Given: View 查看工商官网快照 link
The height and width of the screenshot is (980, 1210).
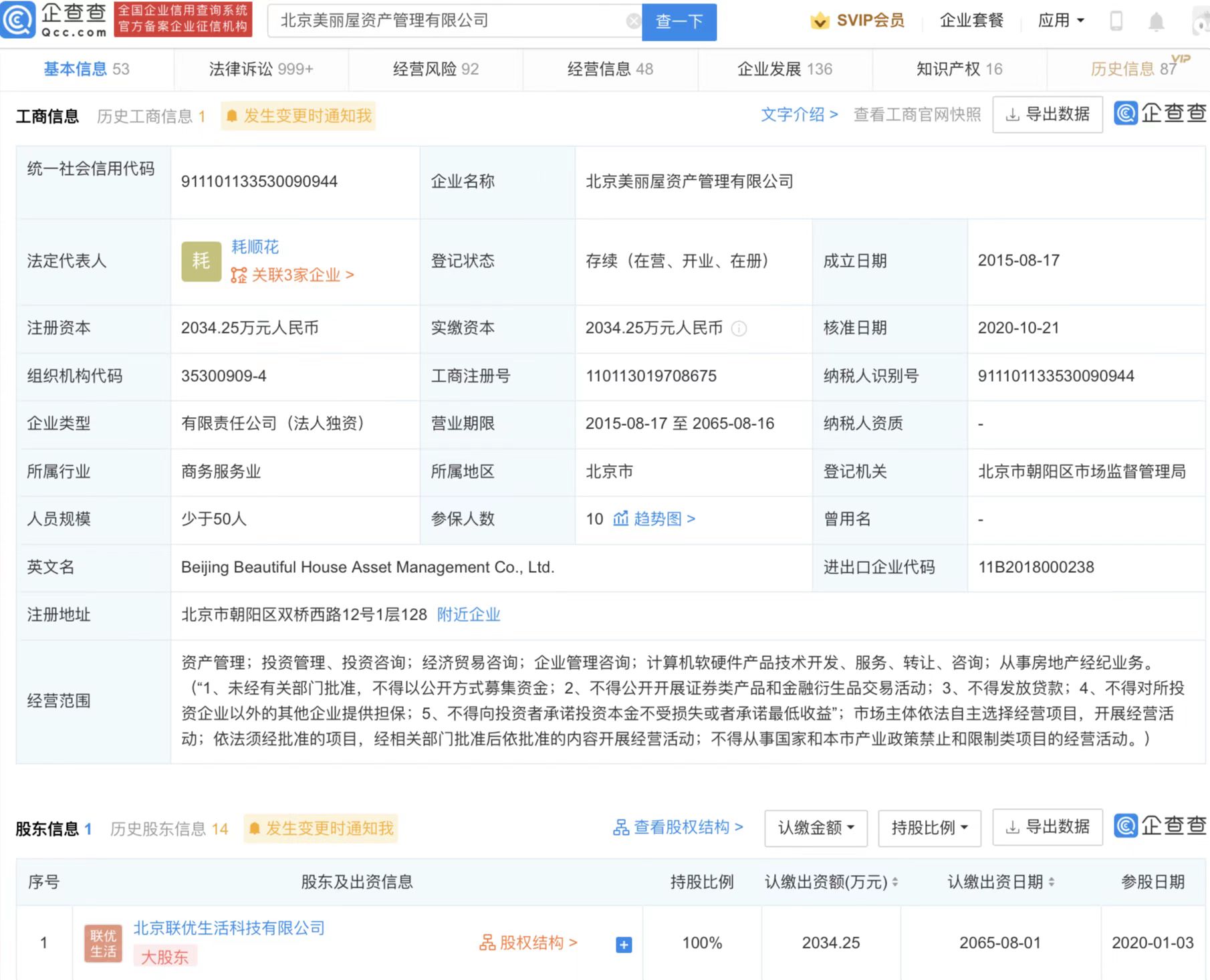Looking at the screenshot, I should click(x=917, y=114).
